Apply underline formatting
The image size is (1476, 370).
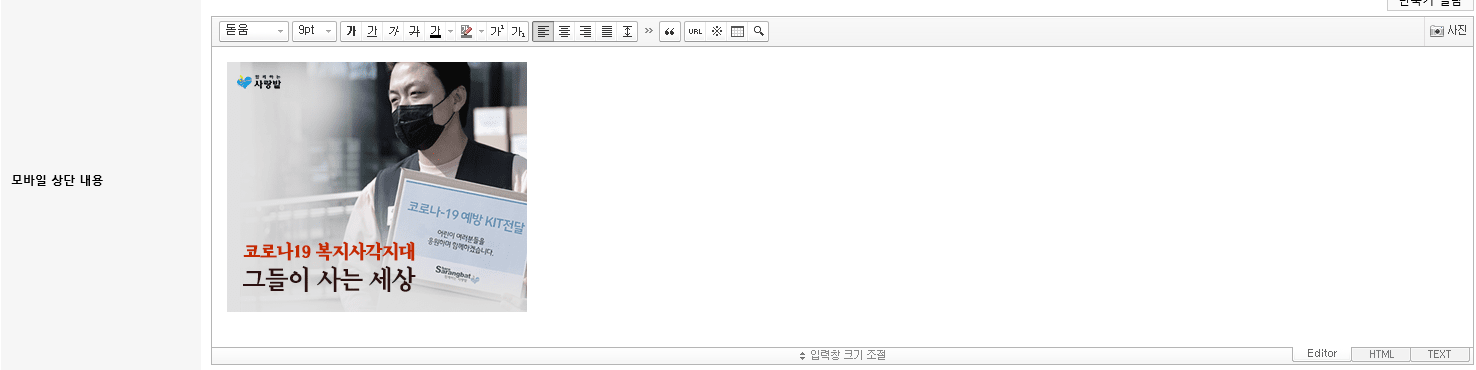[371, 31]
